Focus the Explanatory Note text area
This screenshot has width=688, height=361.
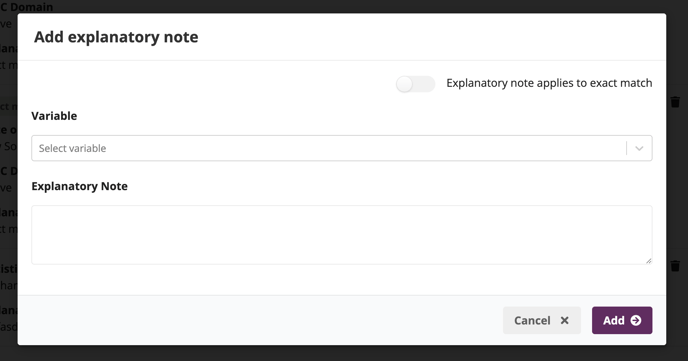(341, 235)
